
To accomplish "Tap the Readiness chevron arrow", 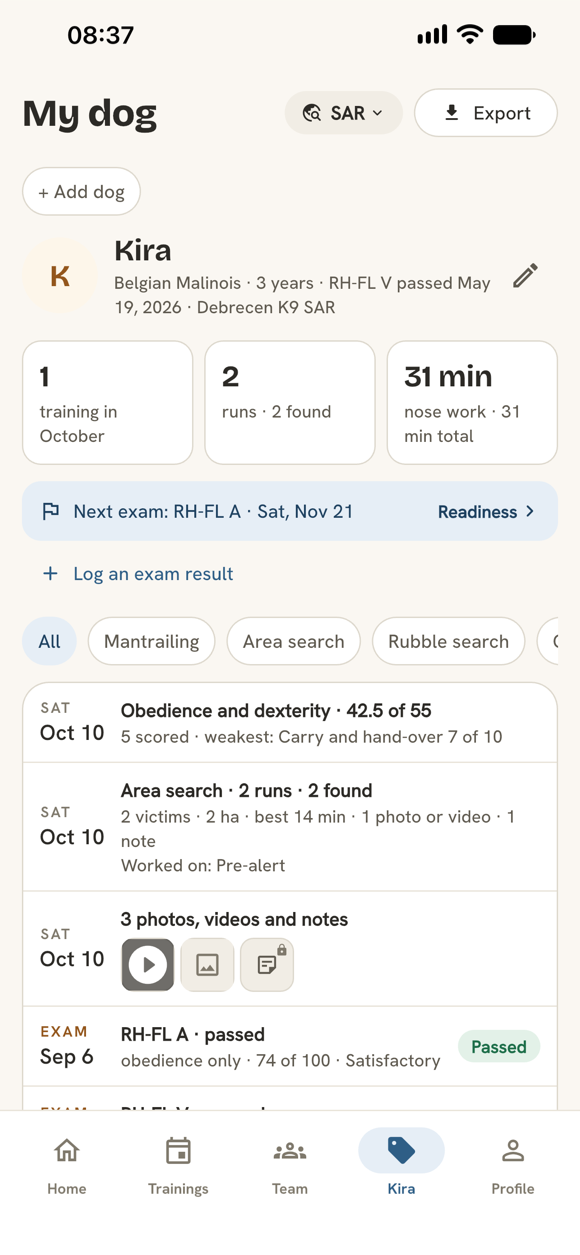I will tap(529, 512).
